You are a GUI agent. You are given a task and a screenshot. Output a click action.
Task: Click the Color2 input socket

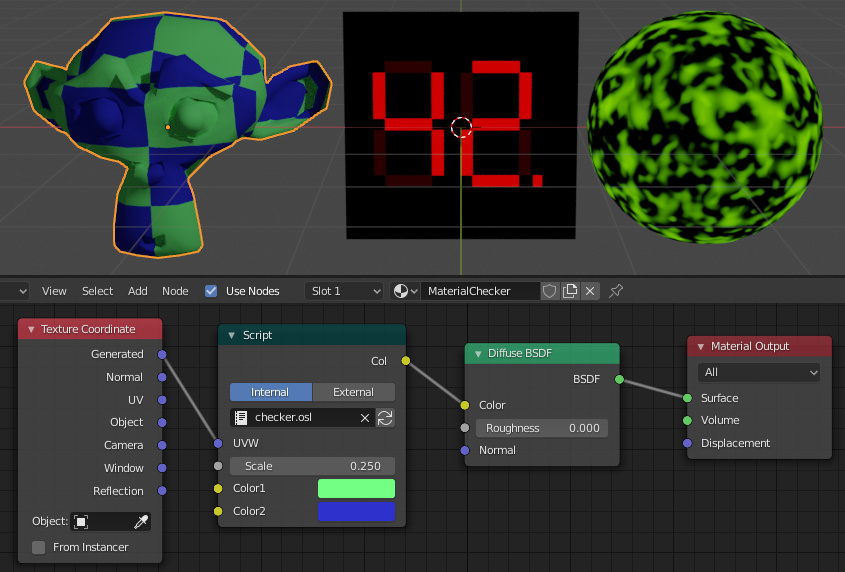pos(218,511)
